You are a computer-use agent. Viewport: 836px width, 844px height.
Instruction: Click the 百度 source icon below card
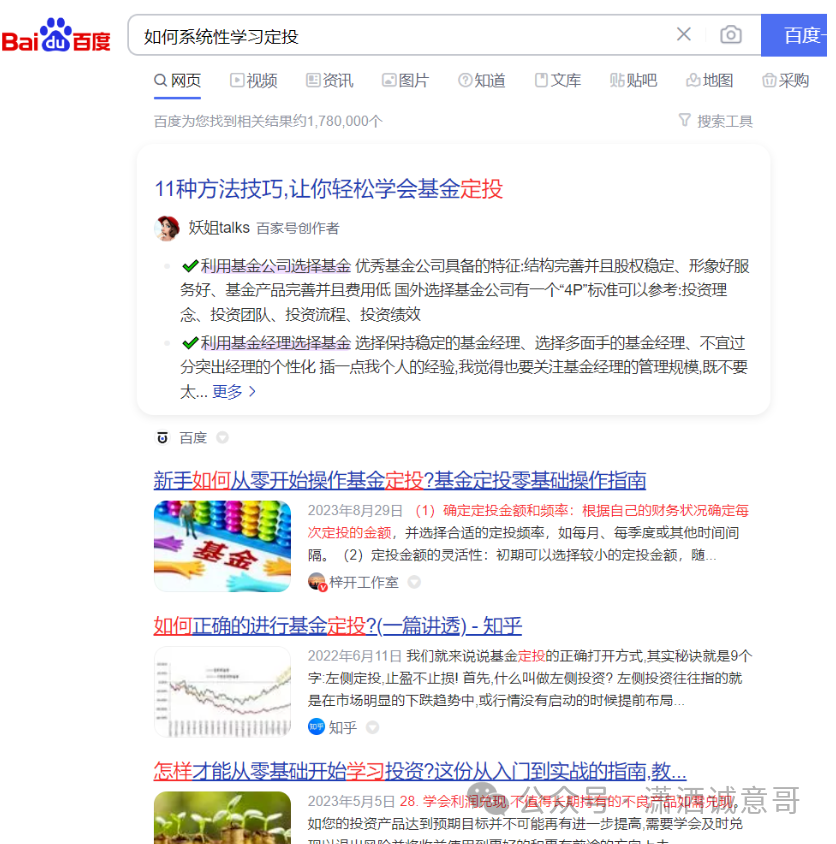click(x=162, y=438)
